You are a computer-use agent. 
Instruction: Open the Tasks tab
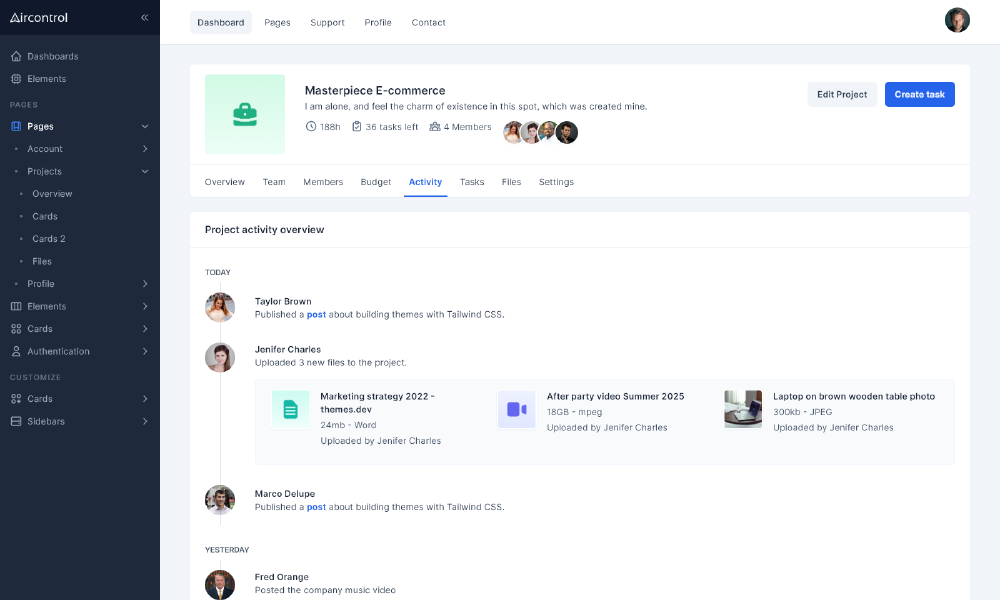click(472, 182)
